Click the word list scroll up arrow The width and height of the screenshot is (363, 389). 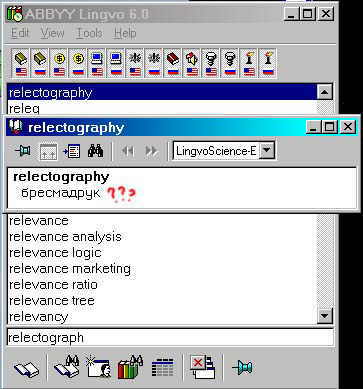[325, 92]
